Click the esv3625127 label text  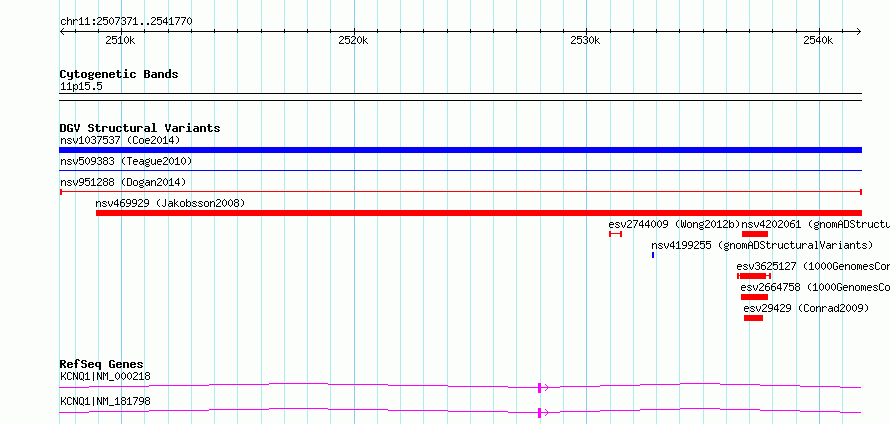[x=813, y=266]
